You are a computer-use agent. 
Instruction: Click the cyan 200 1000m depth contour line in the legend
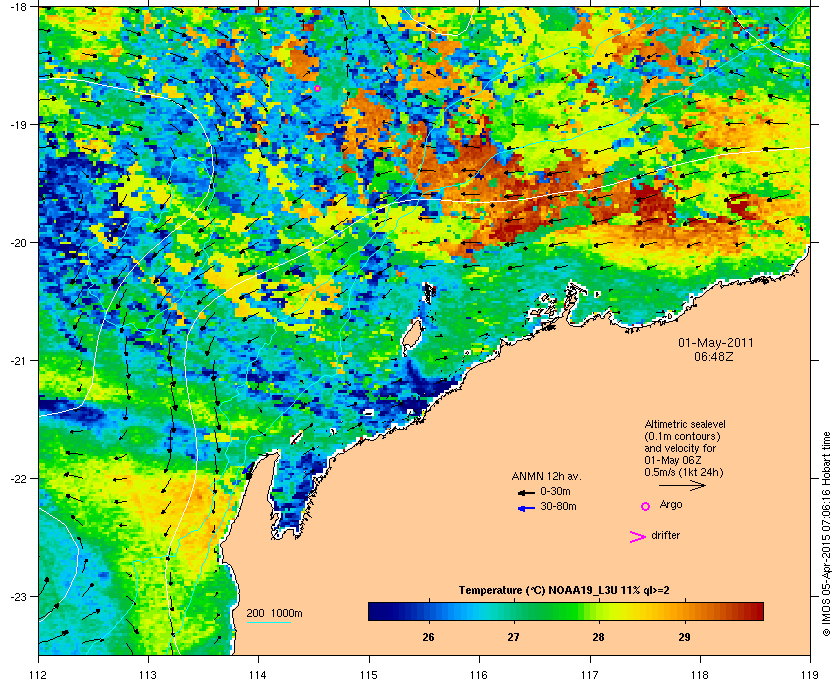[268, 623]
